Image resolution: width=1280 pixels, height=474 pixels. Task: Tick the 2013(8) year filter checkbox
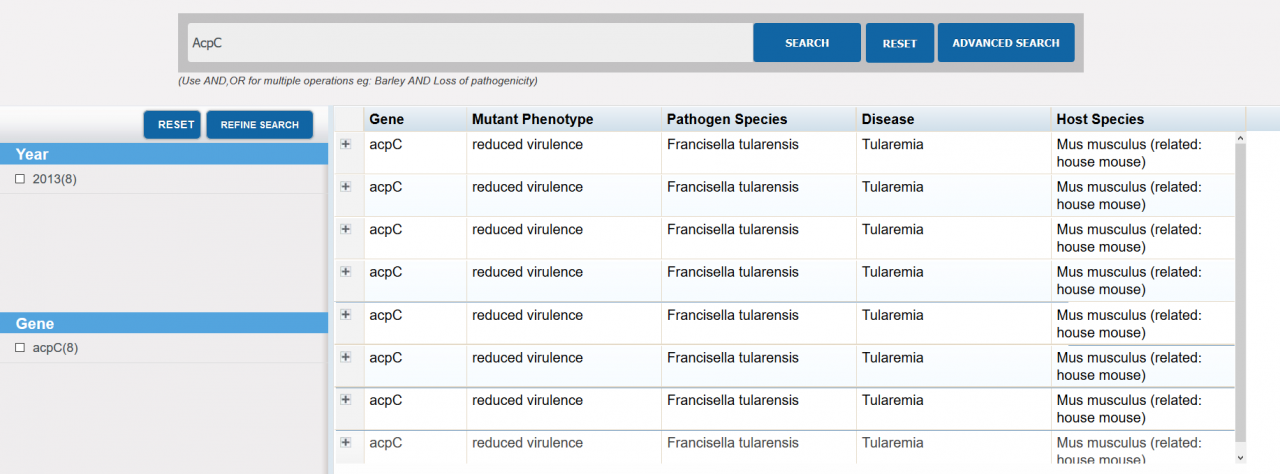pos(20,179)
